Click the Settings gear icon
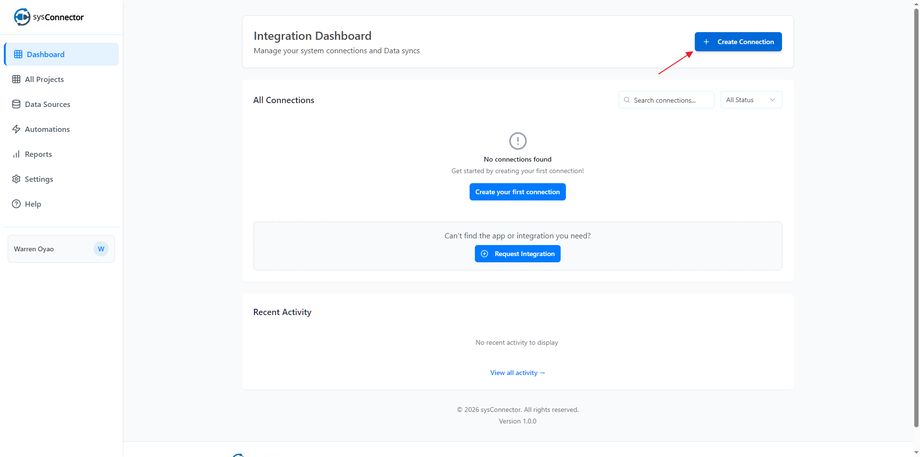Screen dimensions: 920x457 pyautogui.click(x=16, y=179)
